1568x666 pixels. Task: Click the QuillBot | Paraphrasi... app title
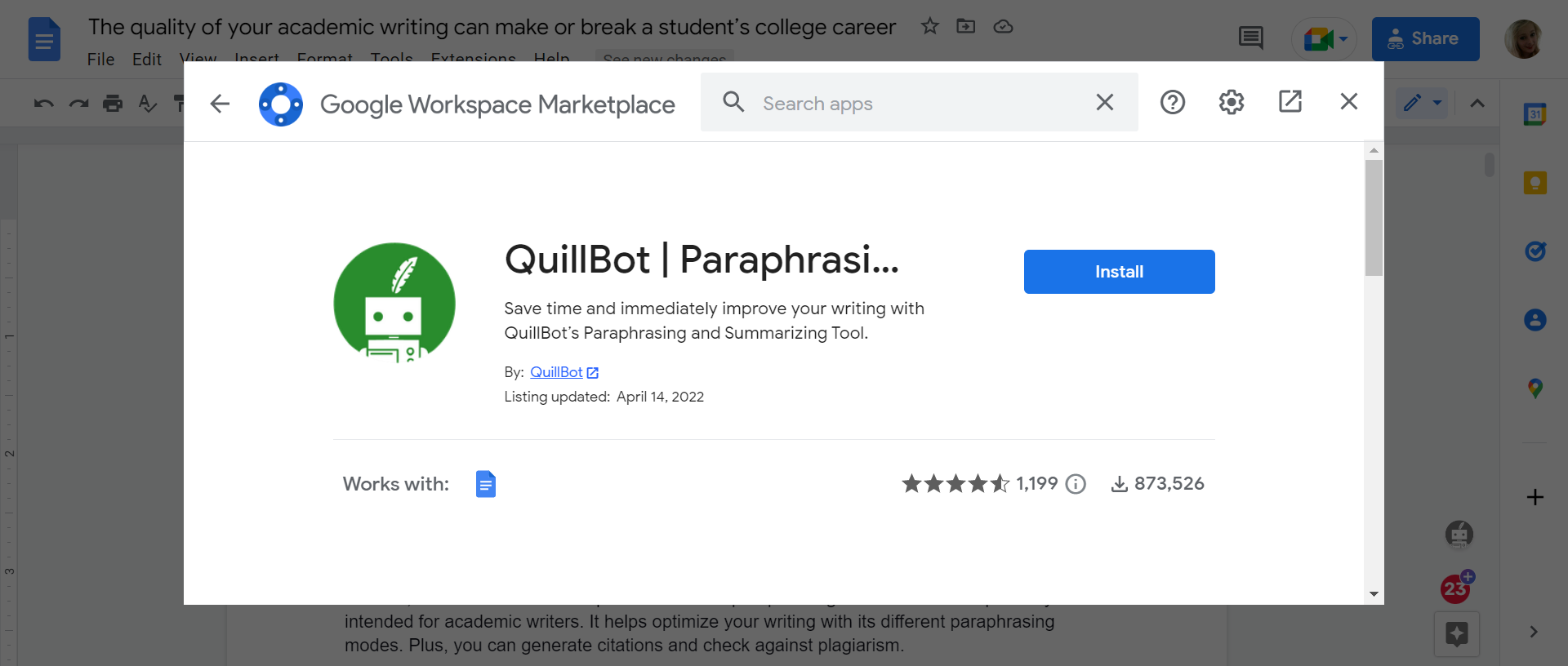click(x=702, y=260)
